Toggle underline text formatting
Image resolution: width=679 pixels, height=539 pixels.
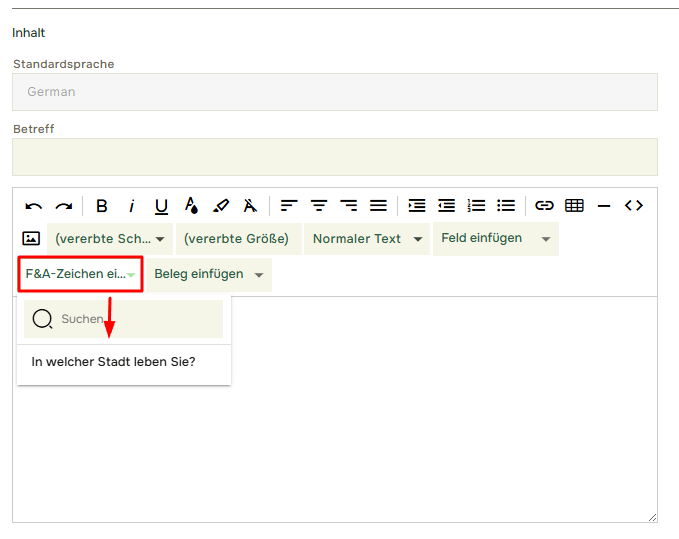[x=161, y=206]
